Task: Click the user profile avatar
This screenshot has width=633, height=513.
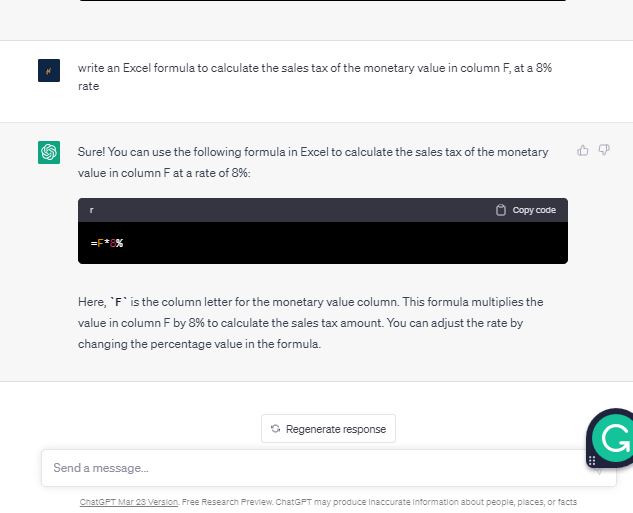Action: tap(49, 70)
